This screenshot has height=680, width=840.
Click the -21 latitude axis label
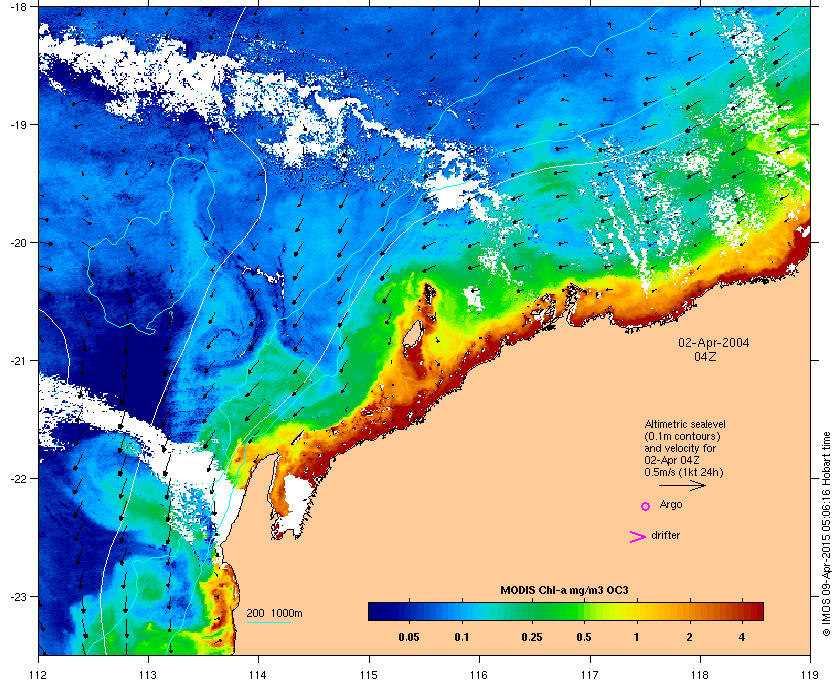point(18,360)
